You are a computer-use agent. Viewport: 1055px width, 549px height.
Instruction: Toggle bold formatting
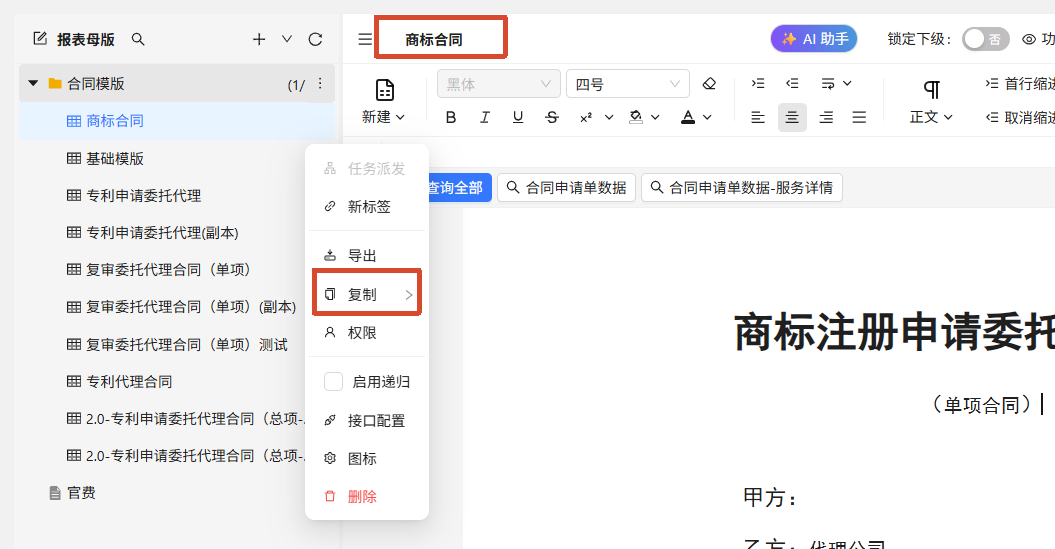click(x=451, y=117)
